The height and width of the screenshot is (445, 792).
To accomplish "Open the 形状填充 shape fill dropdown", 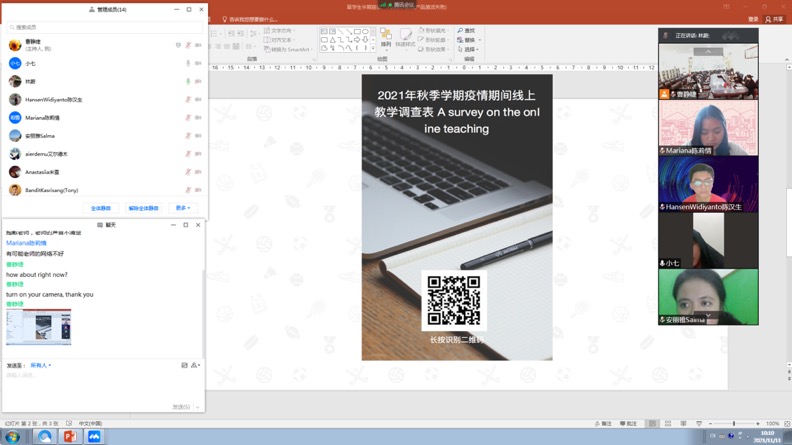I will click(x=434, y=31).
